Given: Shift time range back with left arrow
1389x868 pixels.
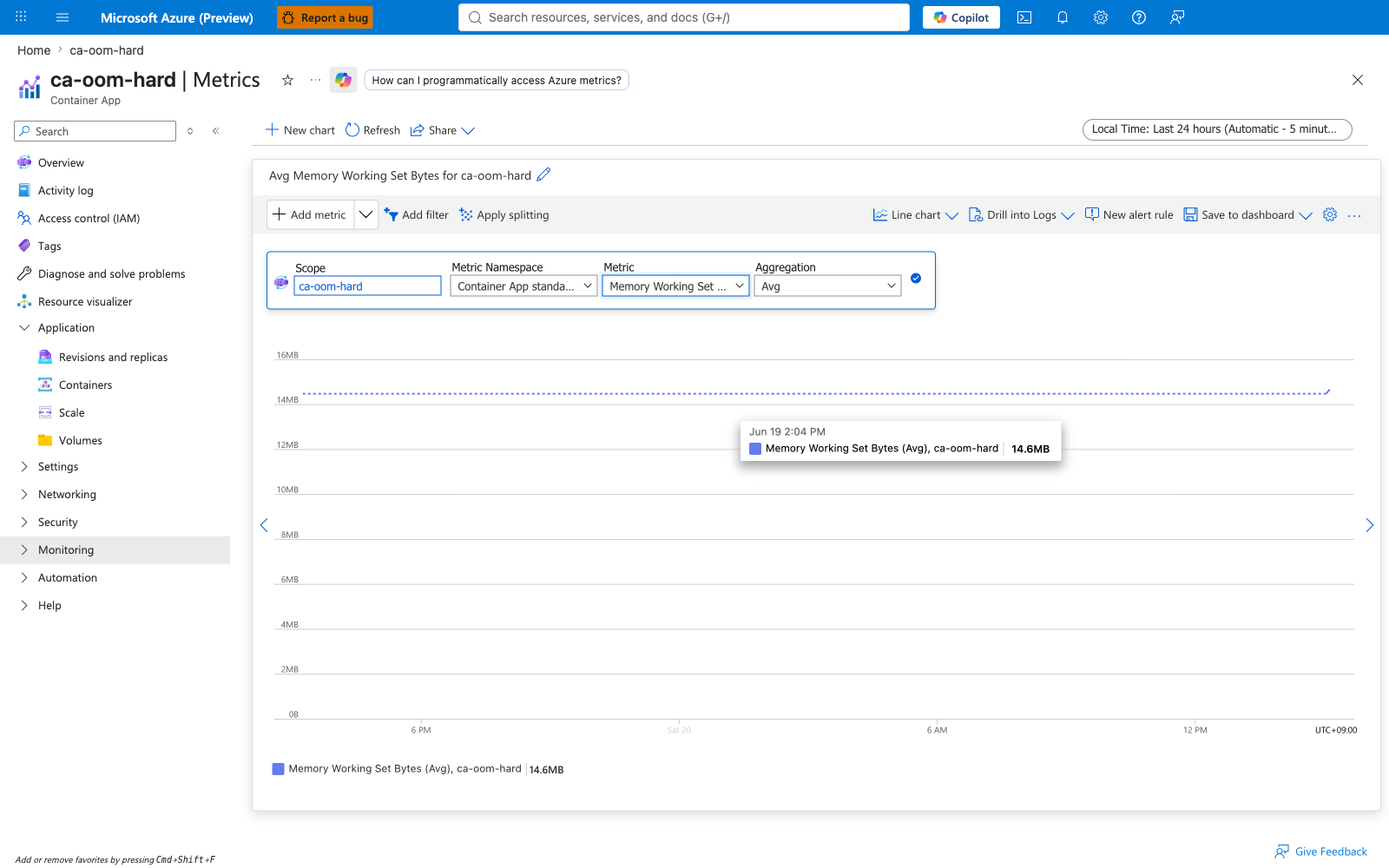Looking at the screenshot, I should point(264,525).
